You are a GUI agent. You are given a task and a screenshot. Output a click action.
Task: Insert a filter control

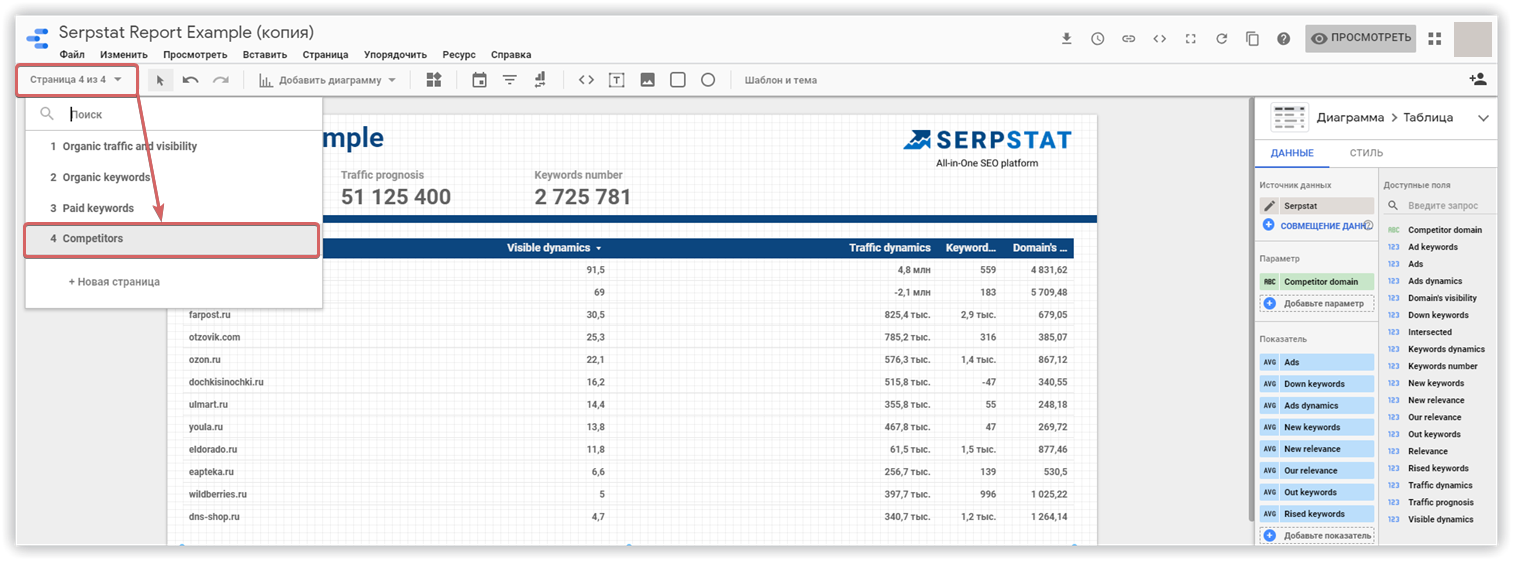510,80
